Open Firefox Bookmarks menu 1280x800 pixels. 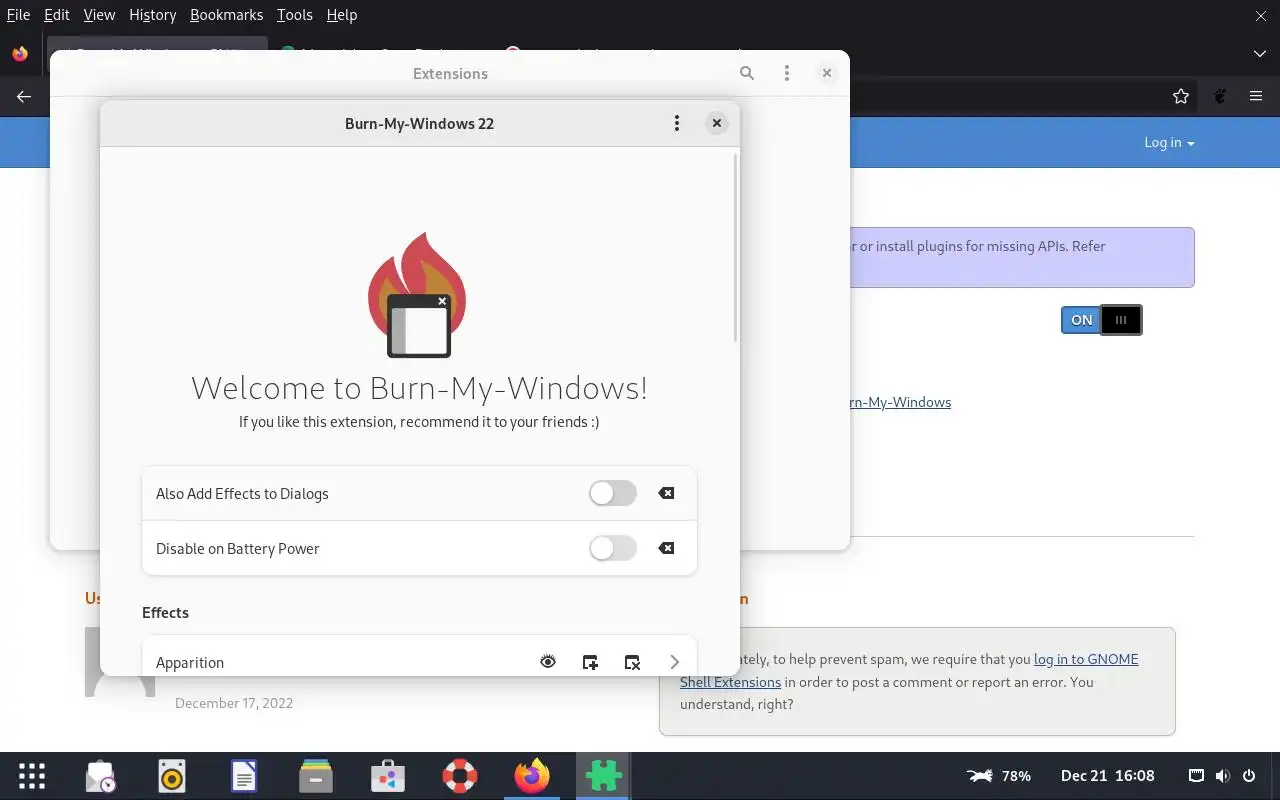click(226, 15)
